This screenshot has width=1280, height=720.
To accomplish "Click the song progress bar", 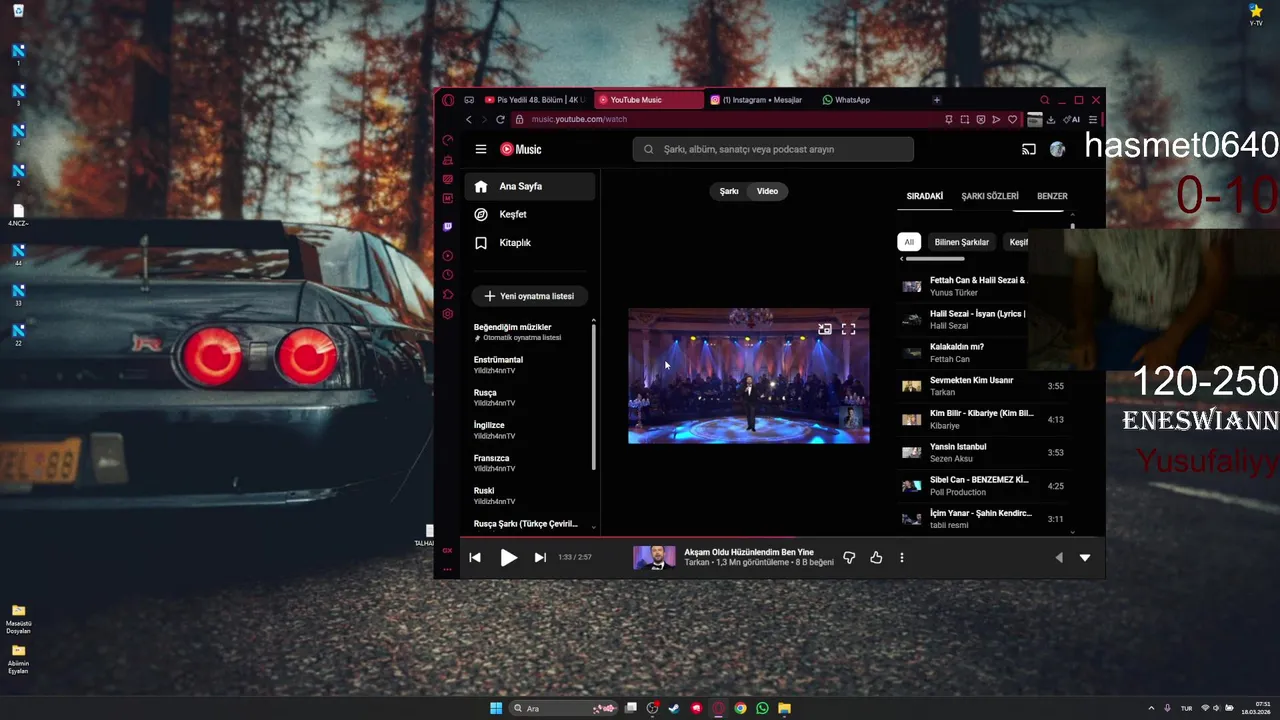I will [782, 538].
